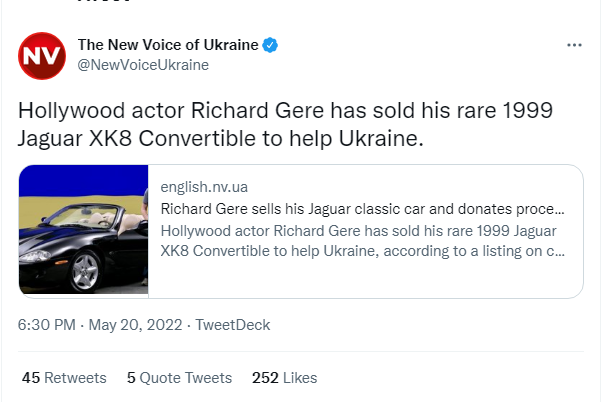The width and height of the screenshot is (601, 402).
Task: Open the three-dot more options menu
Action: (574, 46)
